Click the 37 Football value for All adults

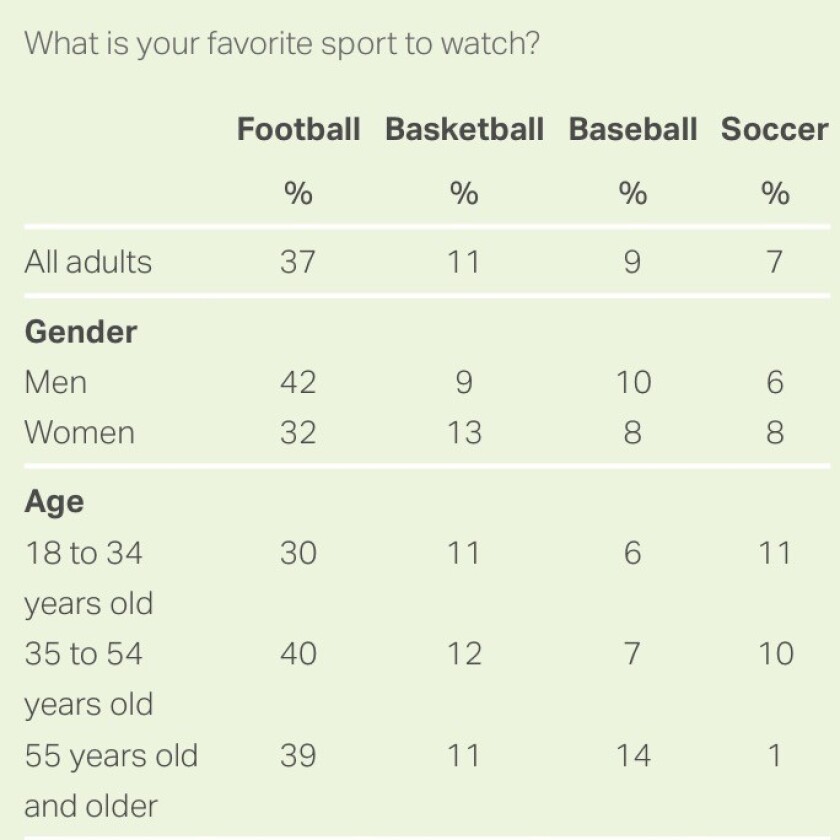coord(298,262)
